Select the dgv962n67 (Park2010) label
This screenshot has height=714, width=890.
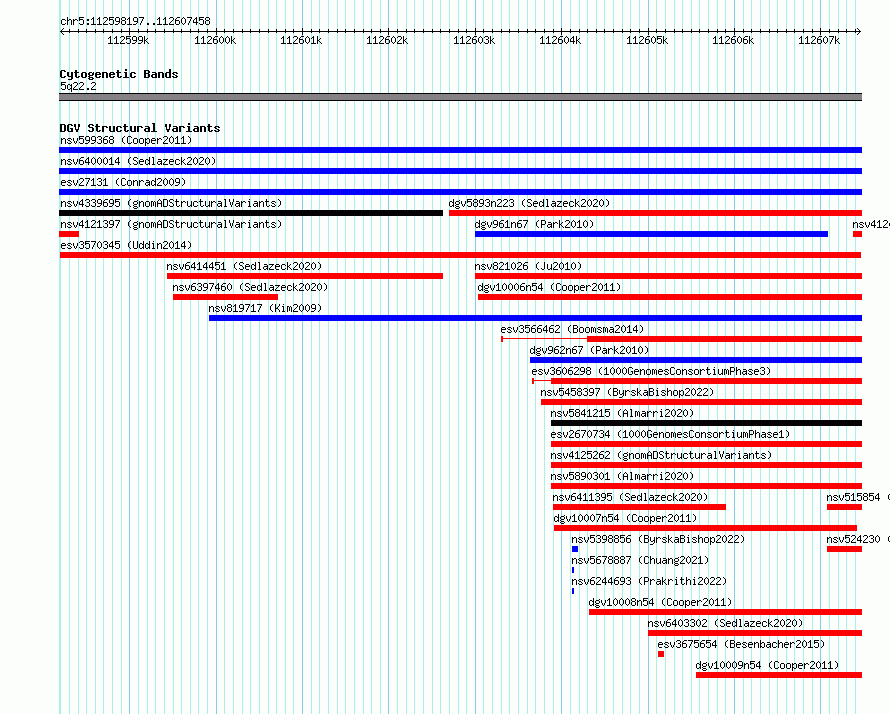(x=589, y=350)
